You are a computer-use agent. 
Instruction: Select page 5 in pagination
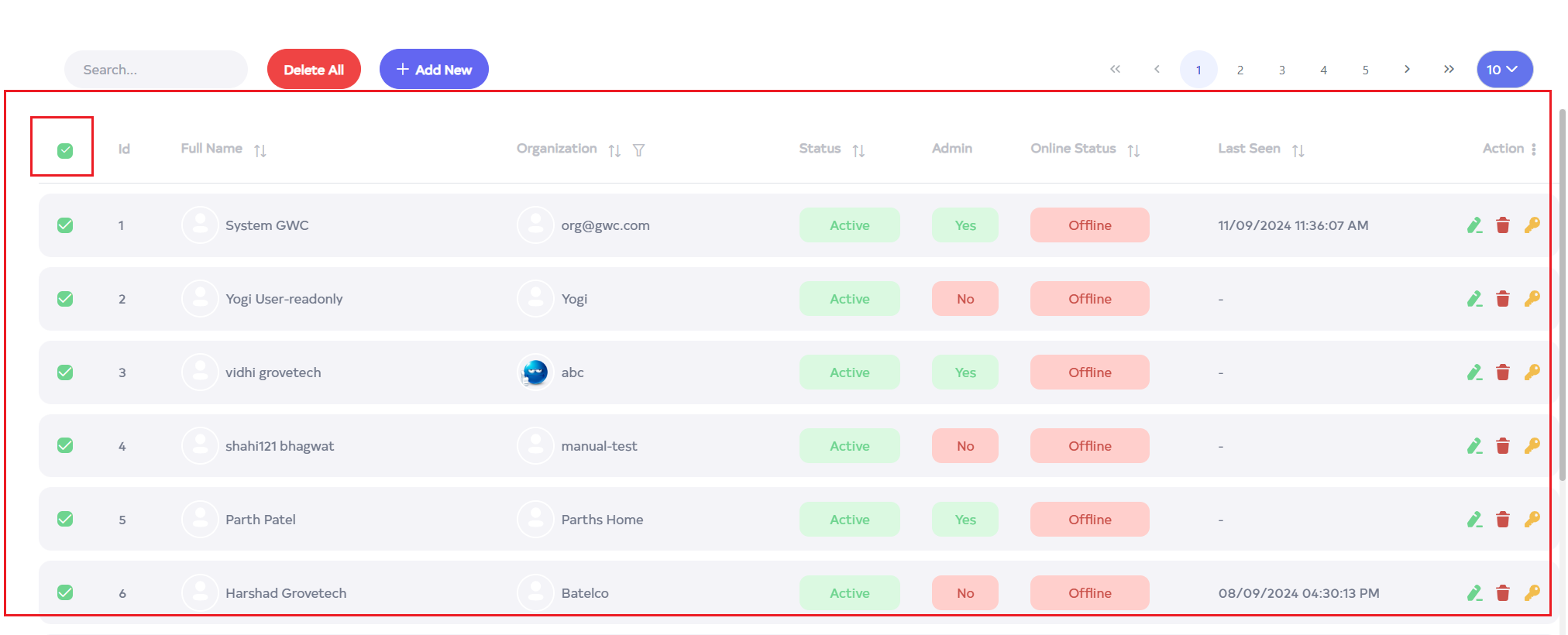pos(1365,70)
